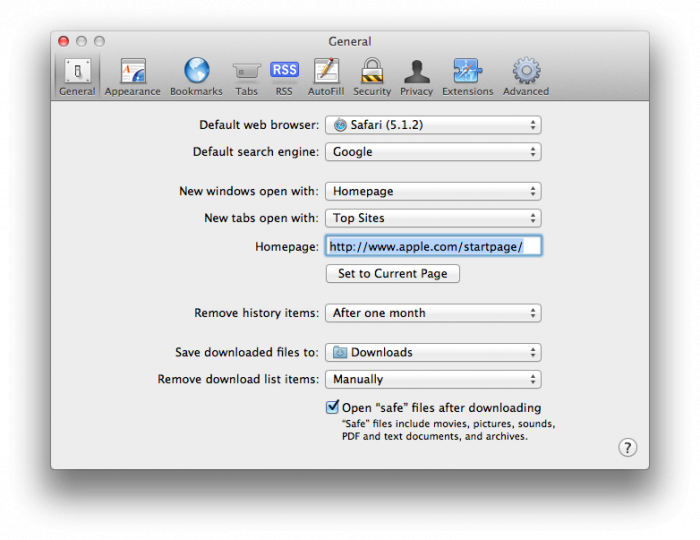Screen dimensions: 700x540
Task: Click the round help question mark button
Action: [x=627, y=448]
